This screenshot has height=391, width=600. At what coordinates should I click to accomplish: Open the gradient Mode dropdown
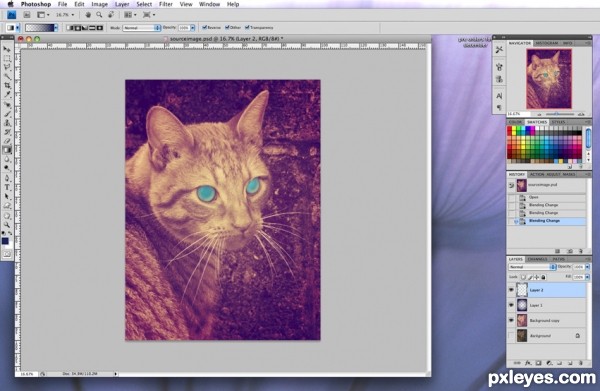coord(142,28)
